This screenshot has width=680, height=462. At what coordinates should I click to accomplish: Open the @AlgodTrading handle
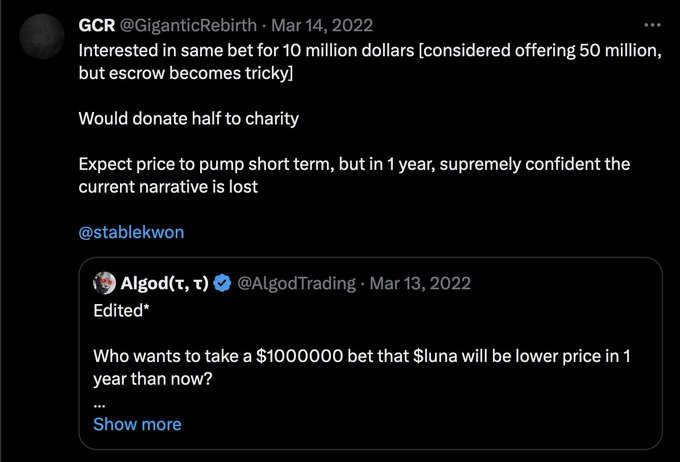pyautogui.click(x=295, y=283)
